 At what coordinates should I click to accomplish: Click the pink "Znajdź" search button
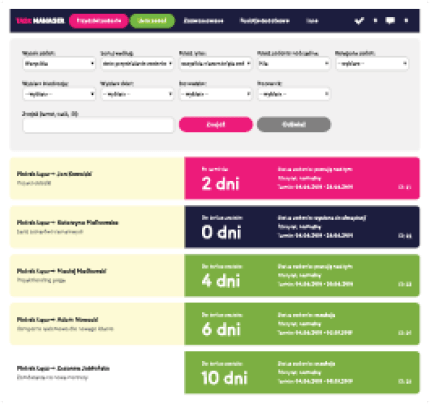click(x=216, y=124)
